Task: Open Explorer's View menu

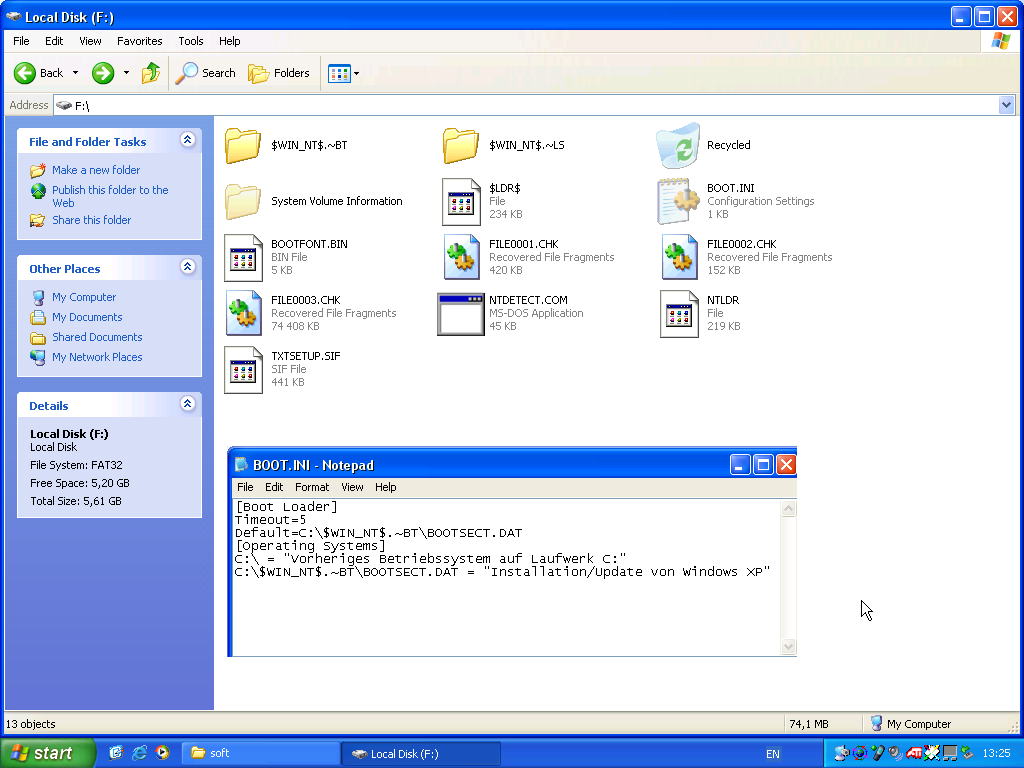Action: click(90, 41)
